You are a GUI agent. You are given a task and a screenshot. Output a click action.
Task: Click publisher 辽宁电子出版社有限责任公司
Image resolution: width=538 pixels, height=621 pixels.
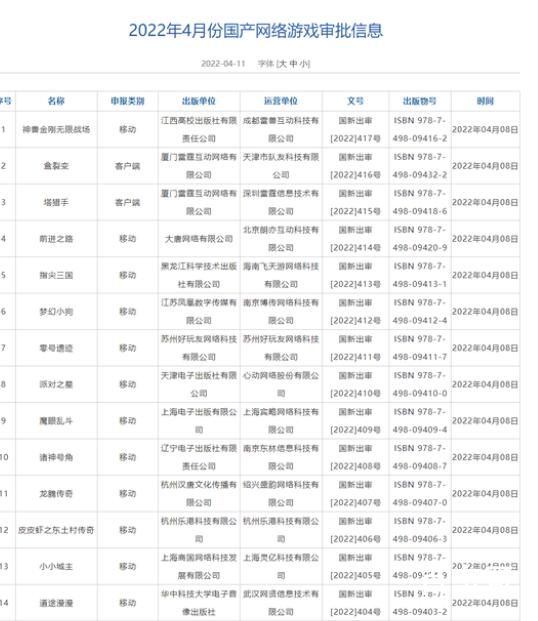coord(199,457)
